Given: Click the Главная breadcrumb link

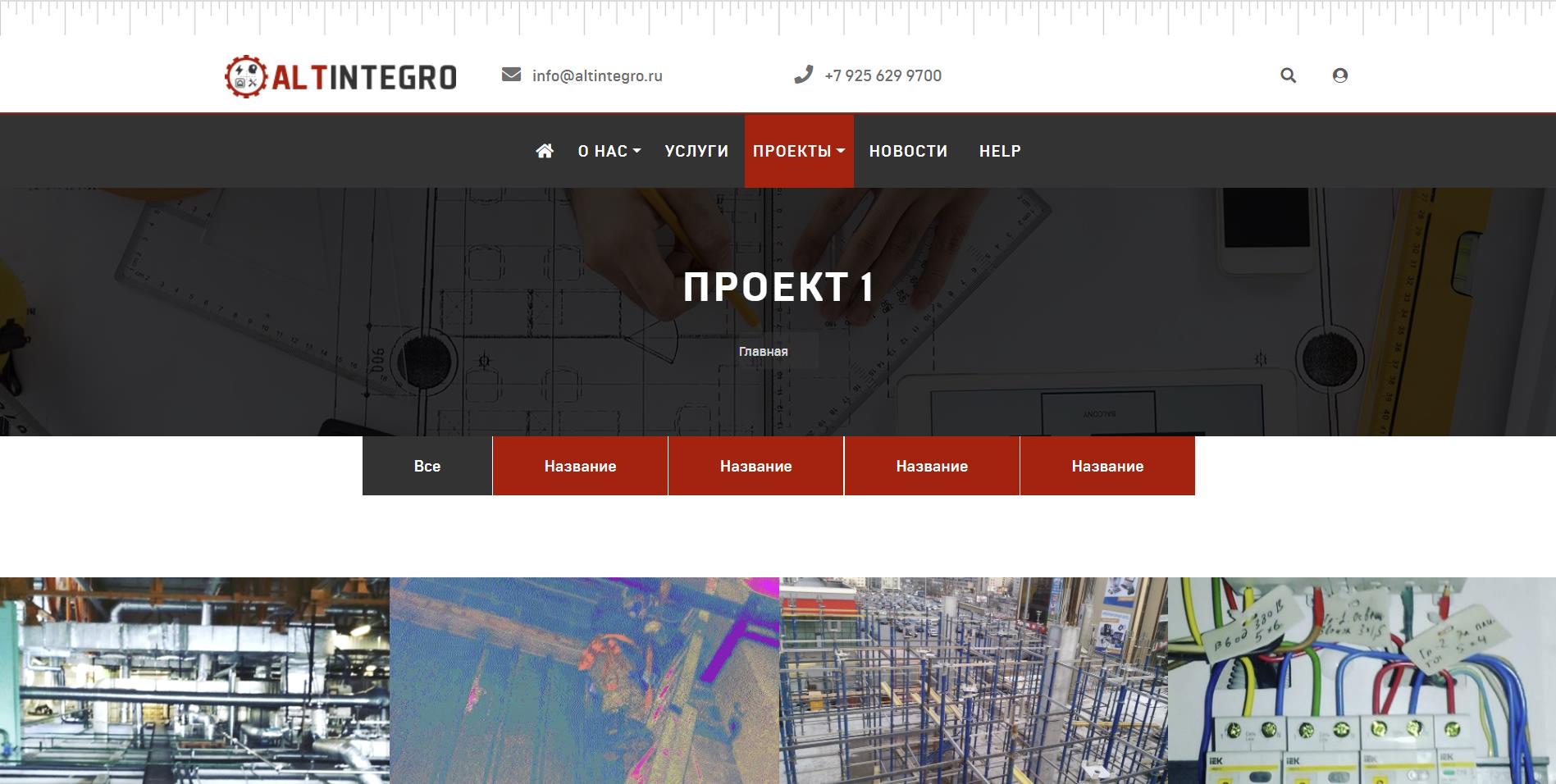Looking at the screenshot, I should (763, 351).
